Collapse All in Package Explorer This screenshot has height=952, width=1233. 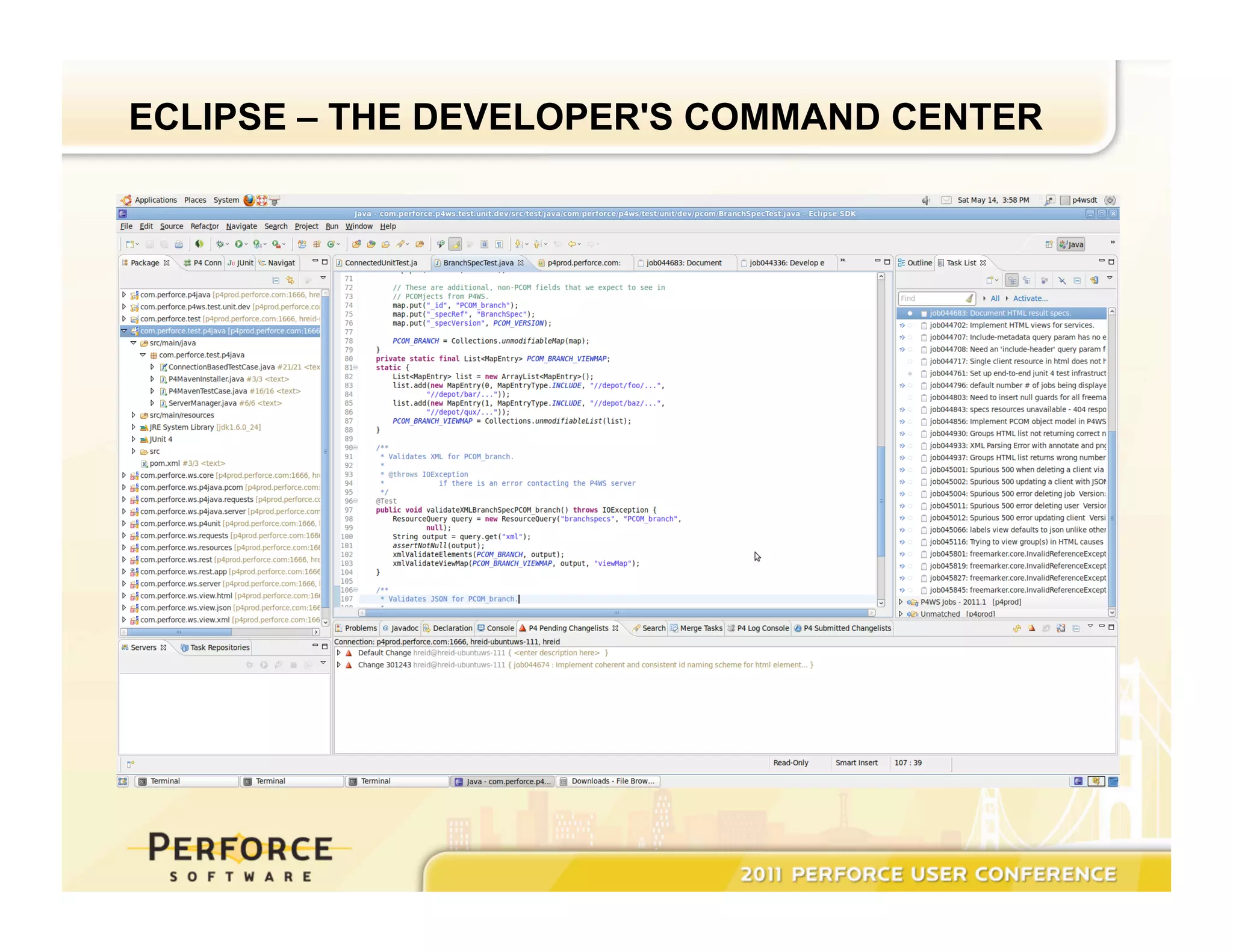click(x=276, y=280)
